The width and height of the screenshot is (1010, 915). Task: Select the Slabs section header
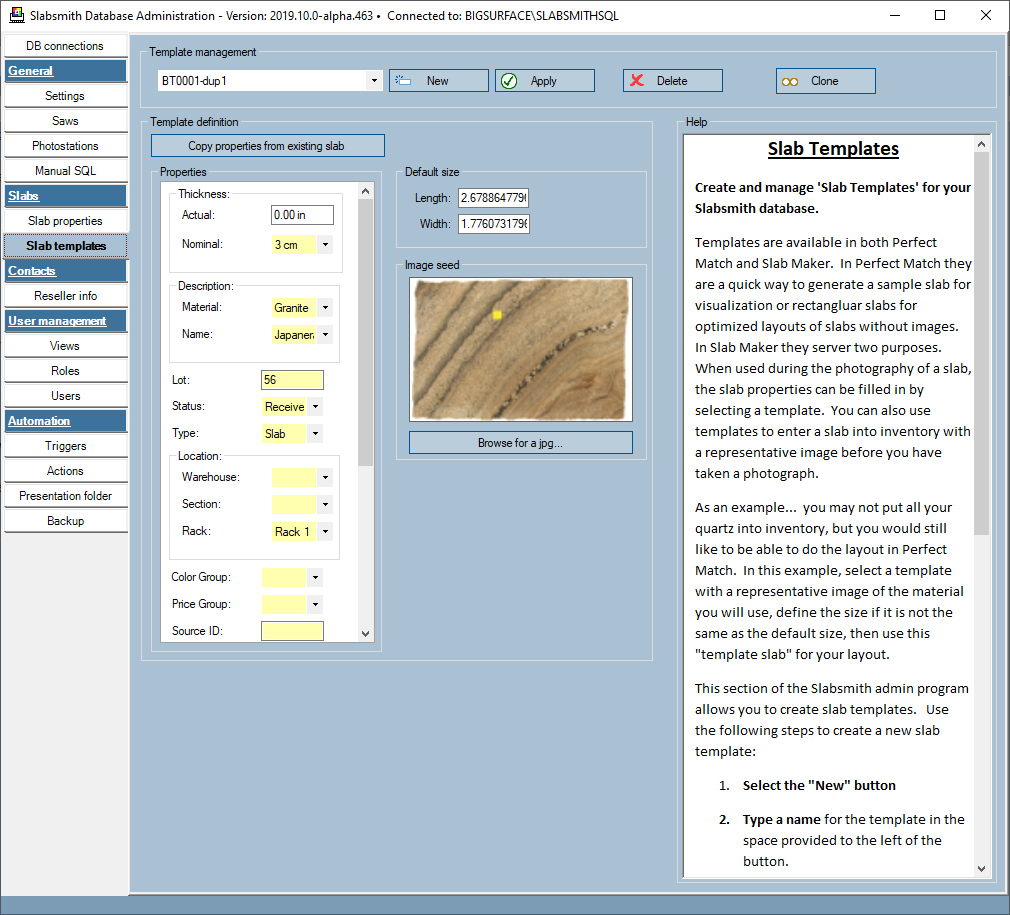click(65, 196)
